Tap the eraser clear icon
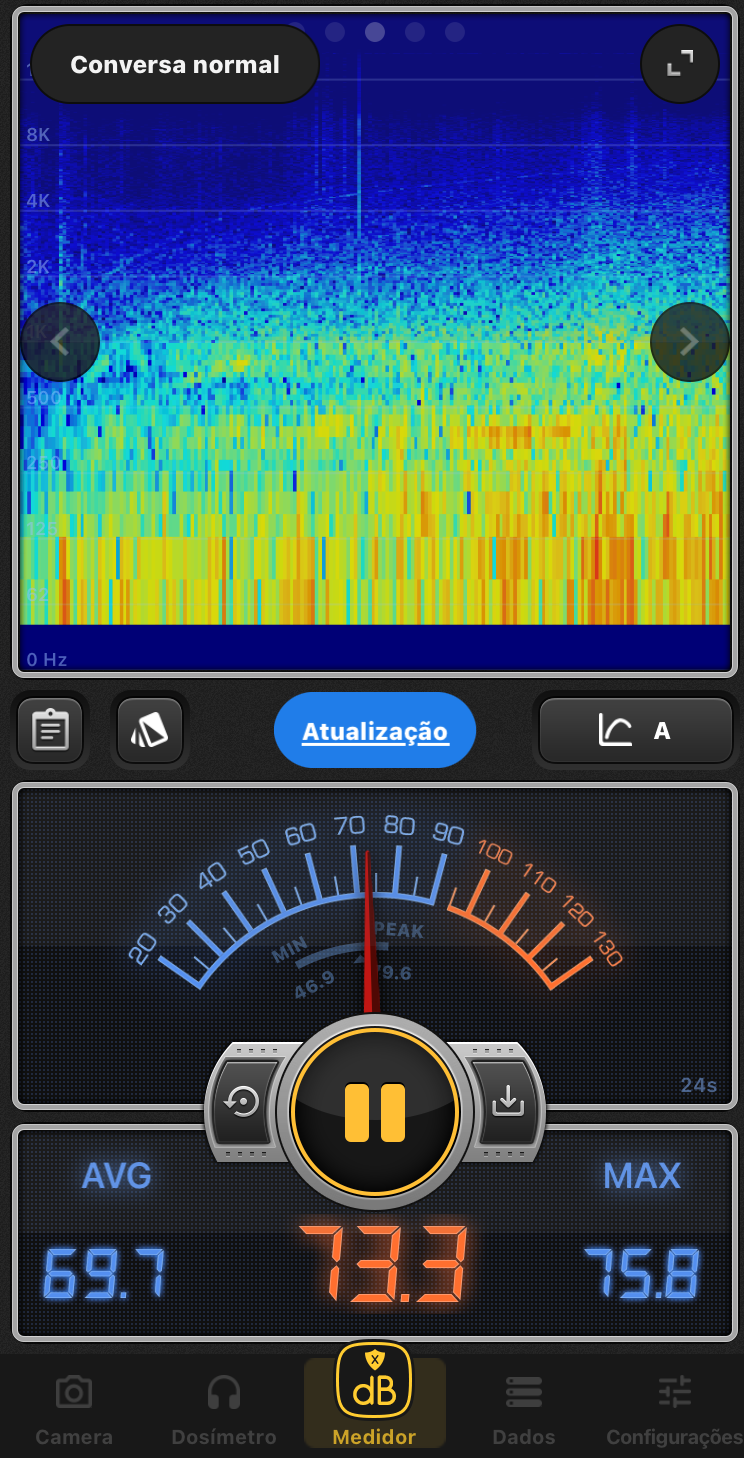Screen dimensions: 744x1458 pos(150,730)
